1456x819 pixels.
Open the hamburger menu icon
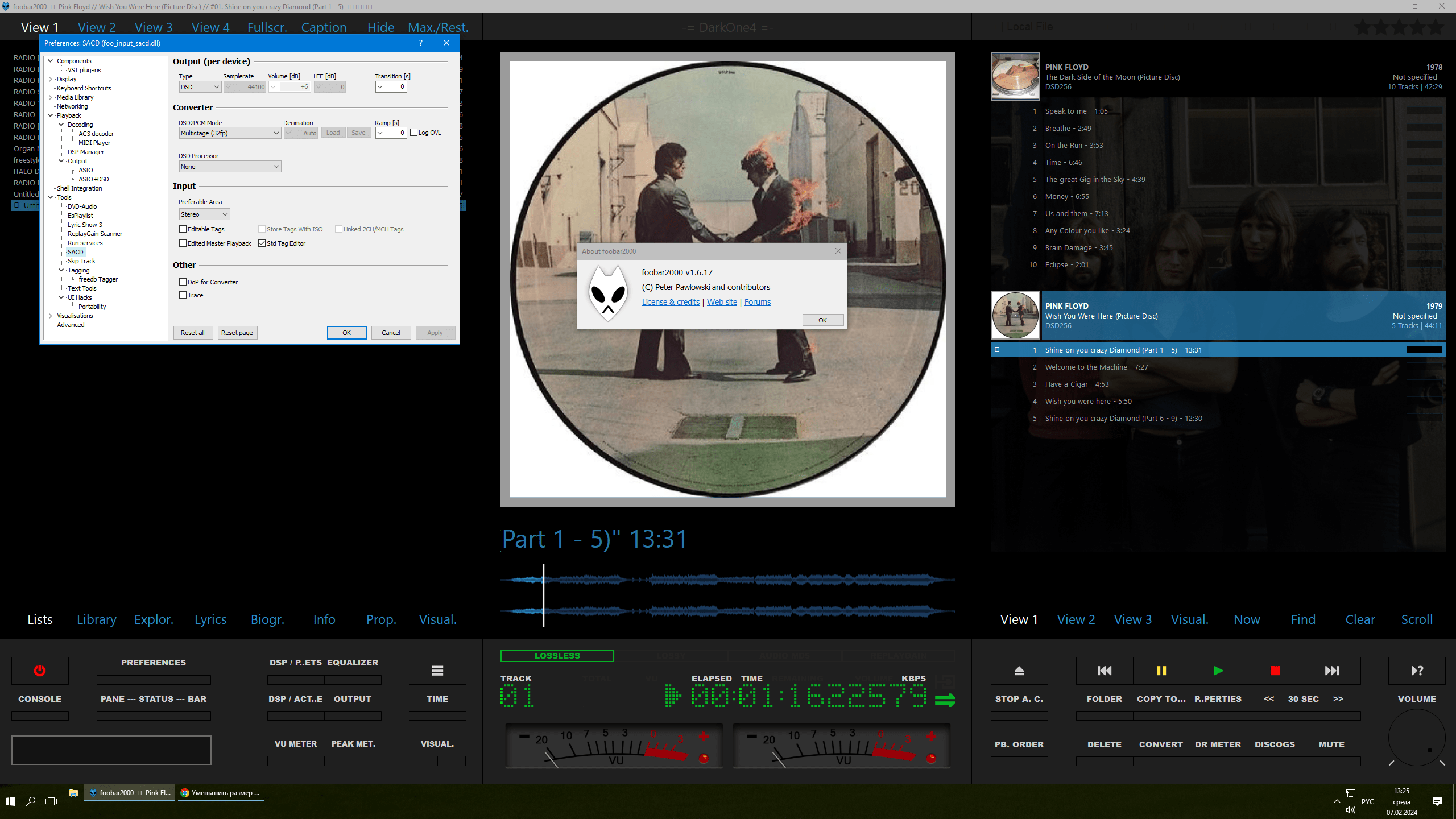pyautogui.click(x=437, y=671)
